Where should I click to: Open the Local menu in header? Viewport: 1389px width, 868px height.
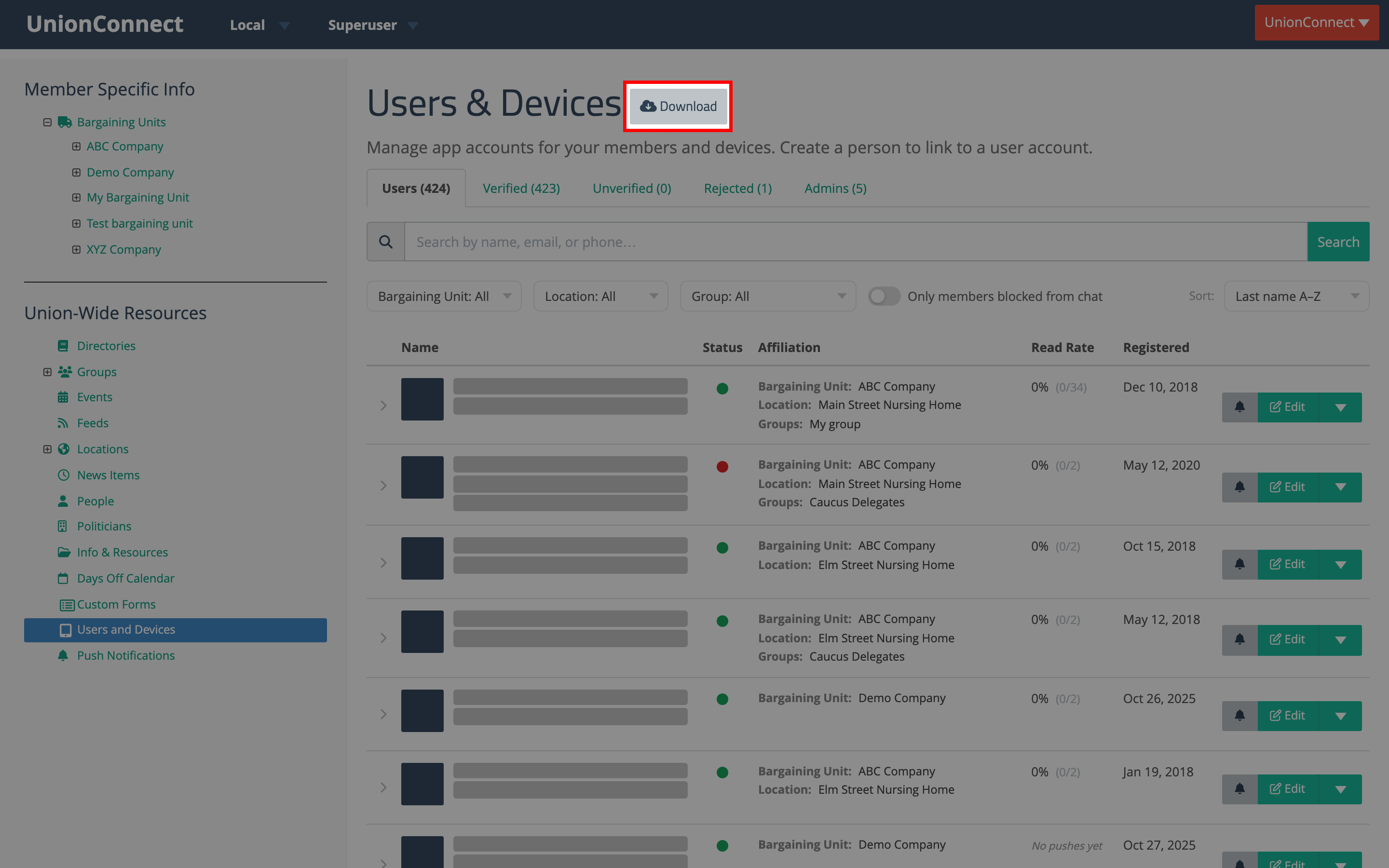(259, 25)
